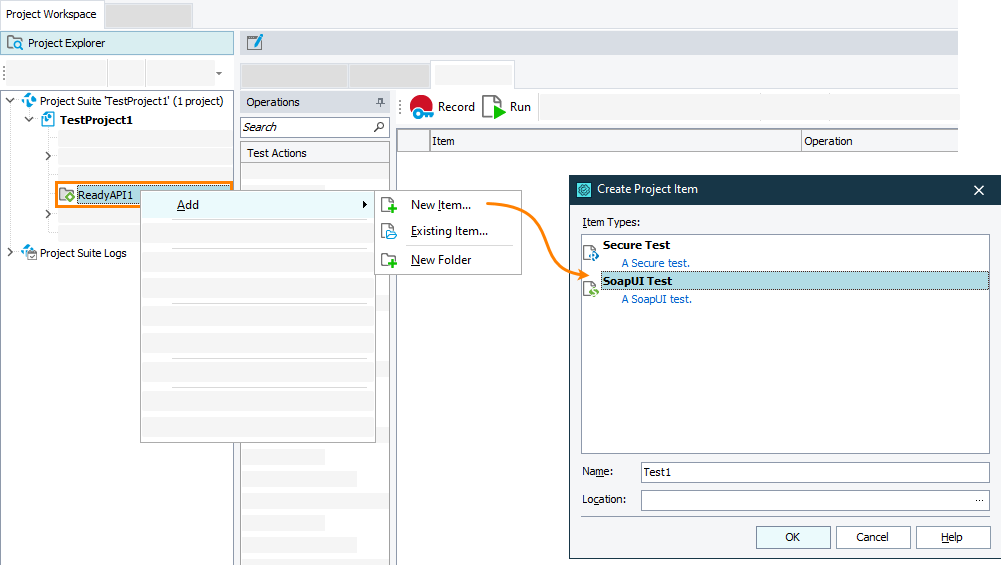Collapse the TestProject1 tree node

tap(29, 120)
